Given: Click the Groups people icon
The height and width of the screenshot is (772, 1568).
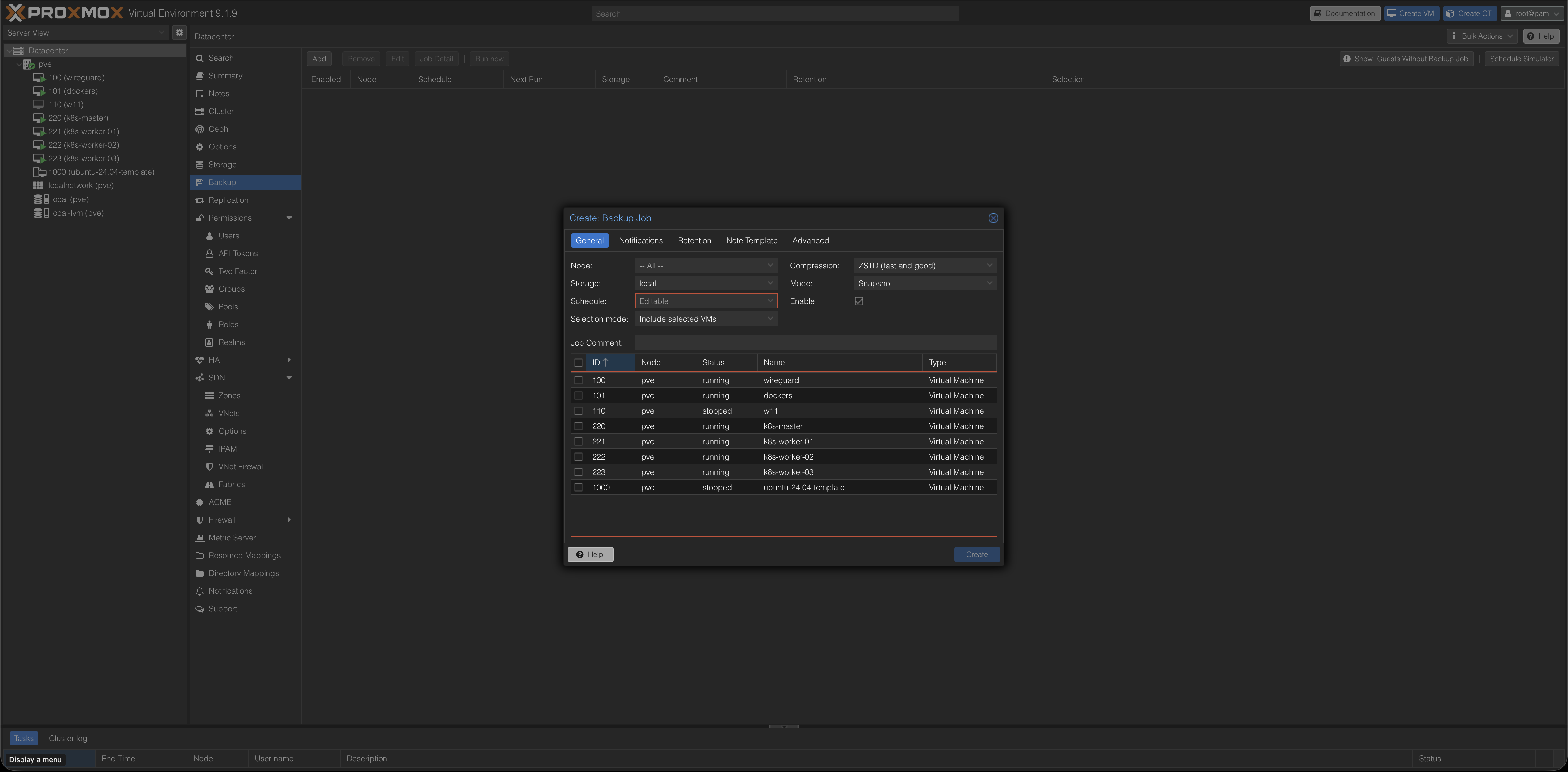Looking at the screenshot, I should (209, 289).
